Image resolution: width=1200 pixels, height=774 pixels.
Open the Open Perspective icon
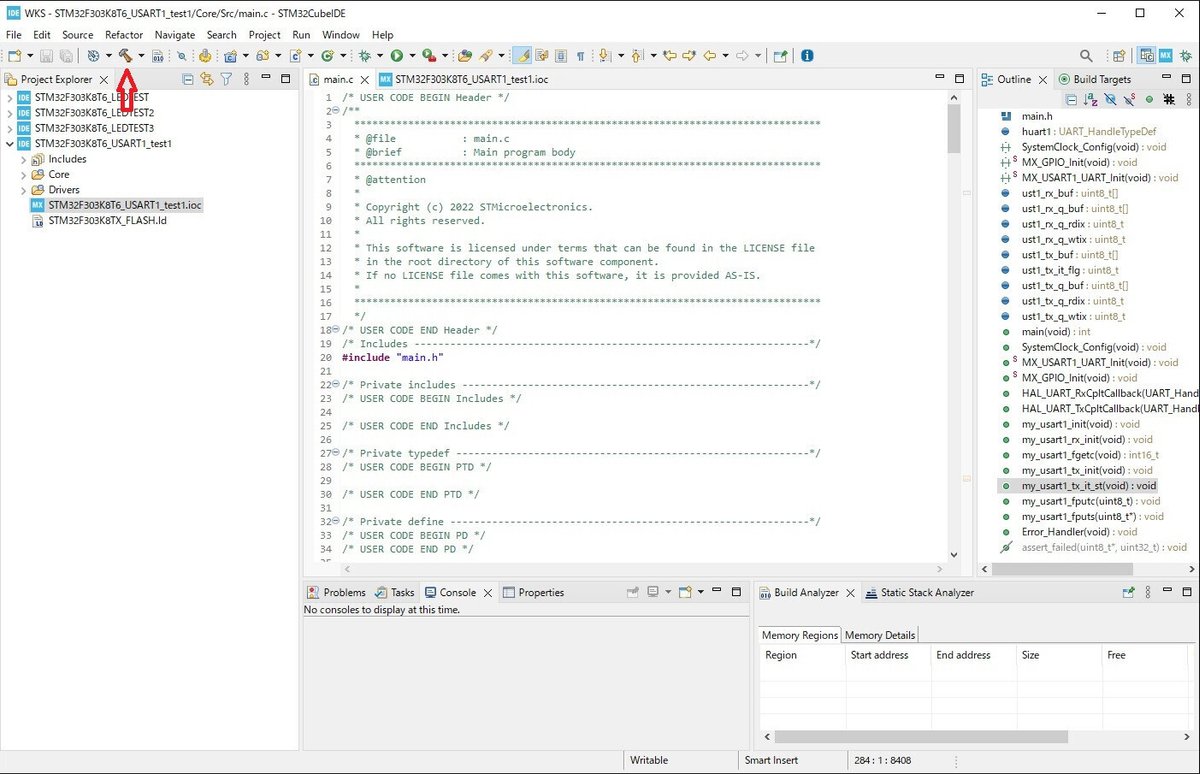(x=1119, y=56)
